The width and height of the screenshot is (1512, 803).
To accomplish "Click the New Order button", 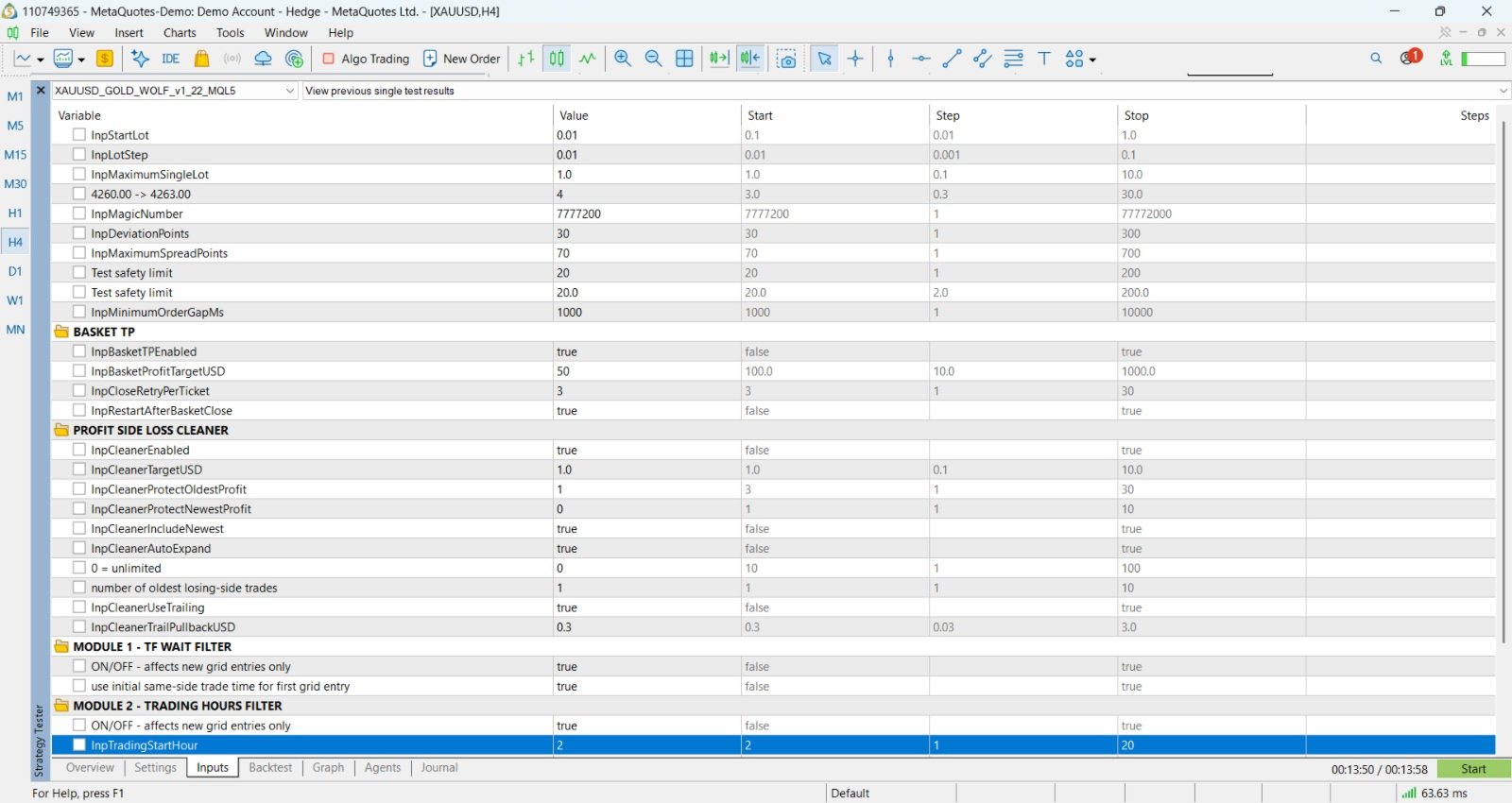I will coord(461,59).
